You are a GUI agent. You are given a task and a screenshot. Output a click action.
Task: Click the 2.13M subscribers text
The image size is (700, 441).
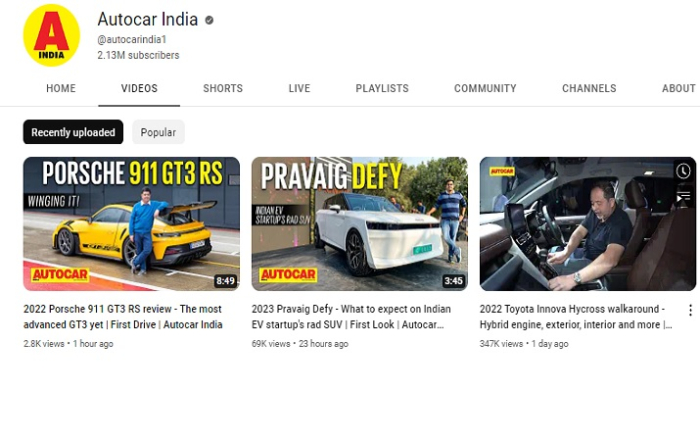[x=138, y=55]
